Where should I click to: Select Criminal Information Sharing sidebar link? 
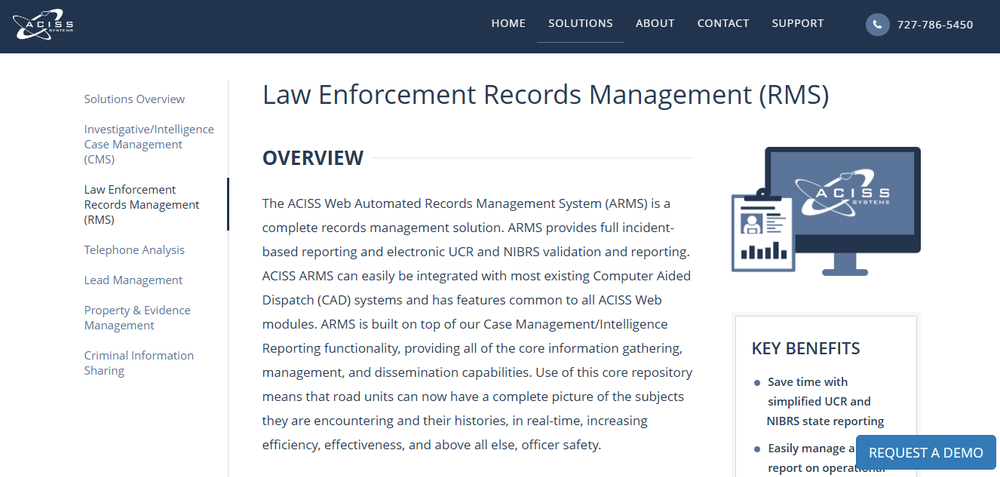coord(139,363)
